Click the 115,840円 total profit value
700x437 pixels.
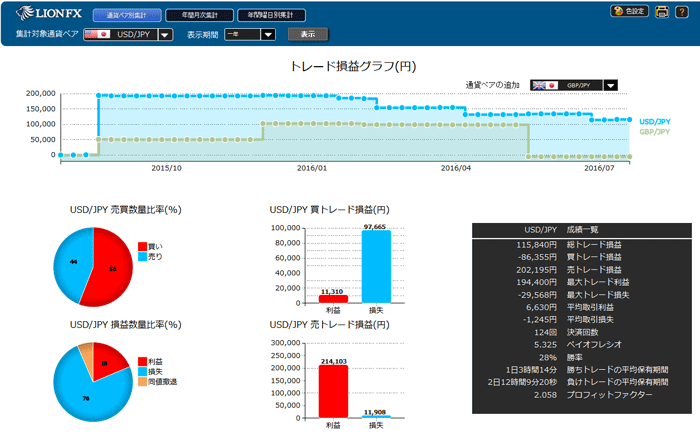[536, 245]
